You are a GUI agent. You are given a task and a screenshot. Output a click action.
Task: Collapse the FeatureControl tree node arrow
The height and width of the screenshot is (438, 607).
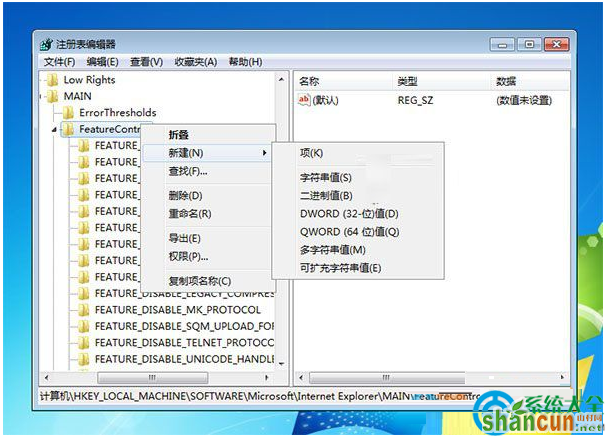[55, 130]
